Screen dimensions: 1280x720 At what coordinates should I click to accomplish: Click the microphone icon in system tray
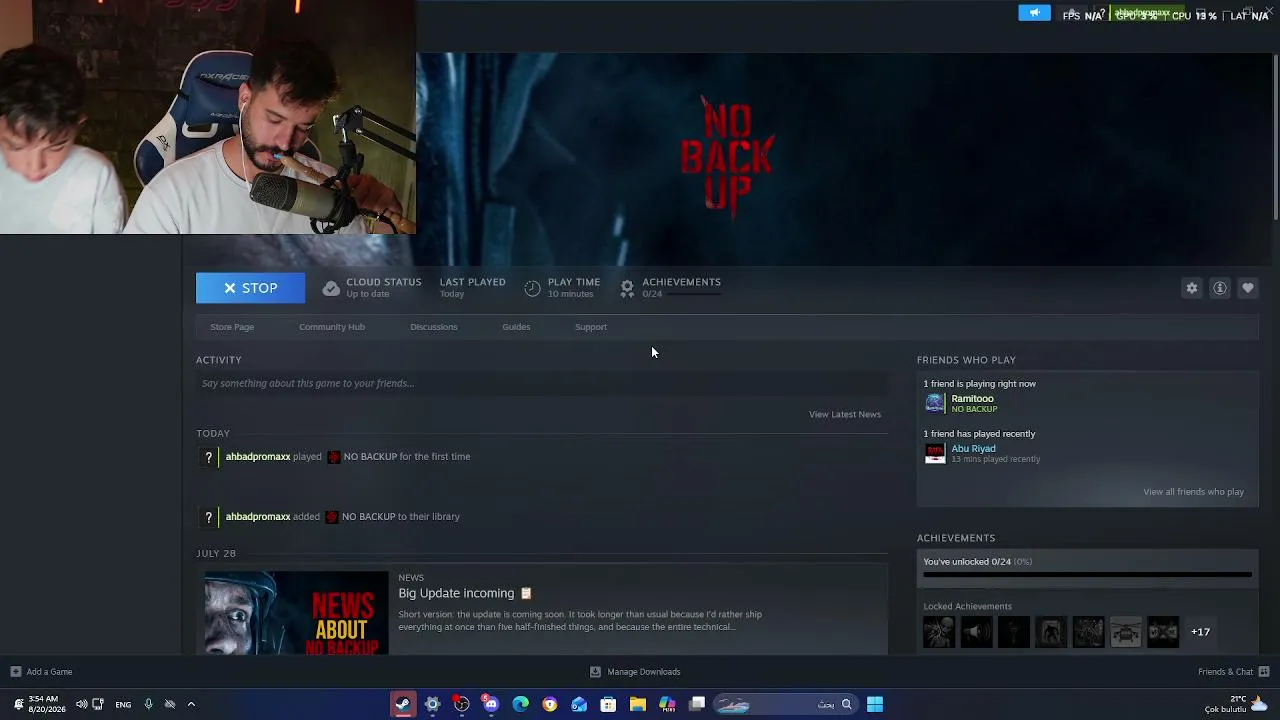(148, 704)
